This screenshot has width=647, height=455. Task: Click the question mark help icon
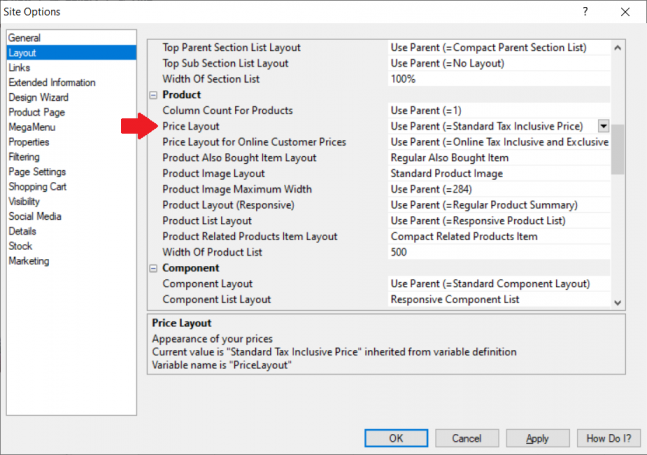583,12
